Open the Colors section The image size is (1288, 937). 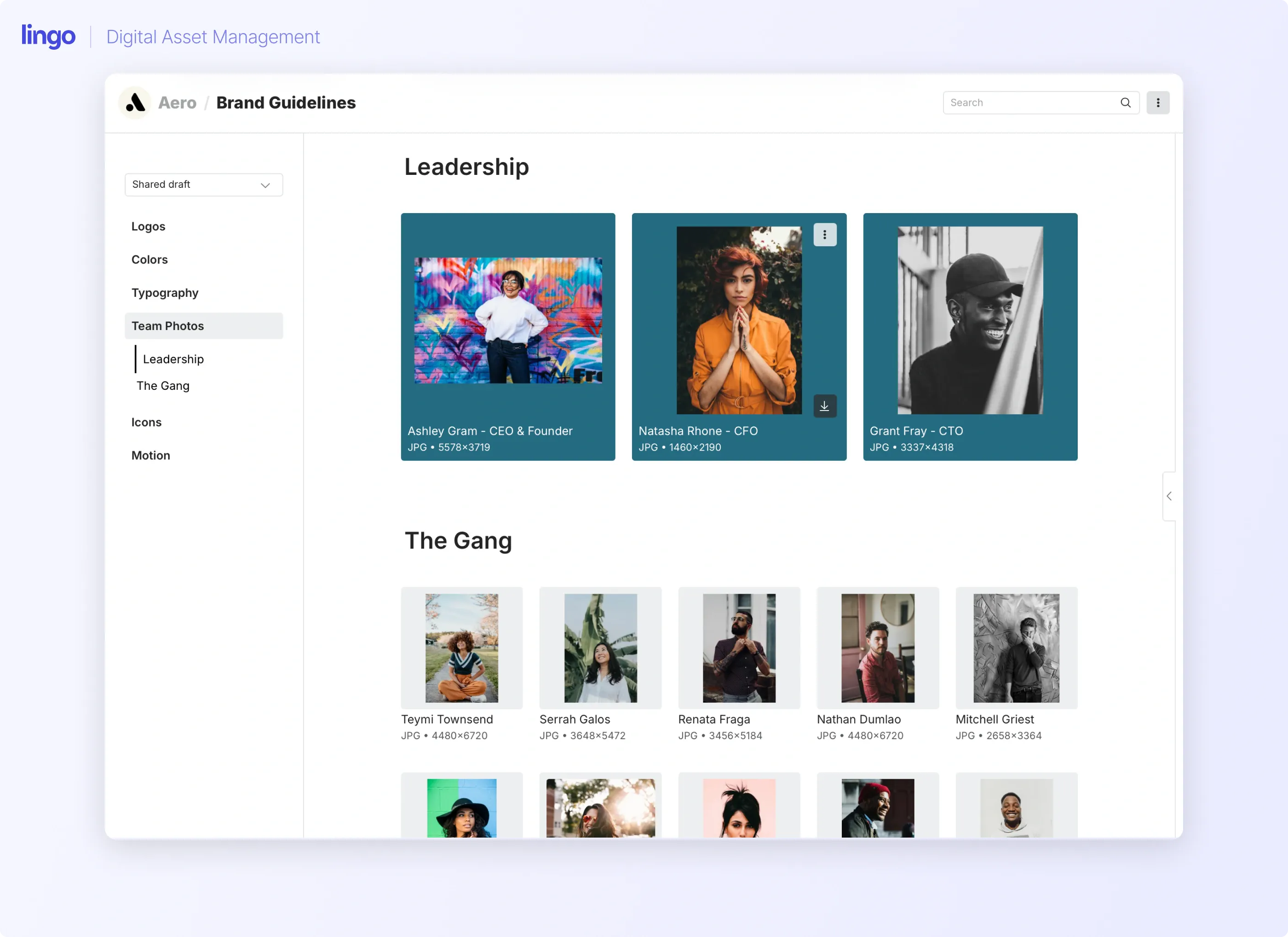[x=149, y=260]
